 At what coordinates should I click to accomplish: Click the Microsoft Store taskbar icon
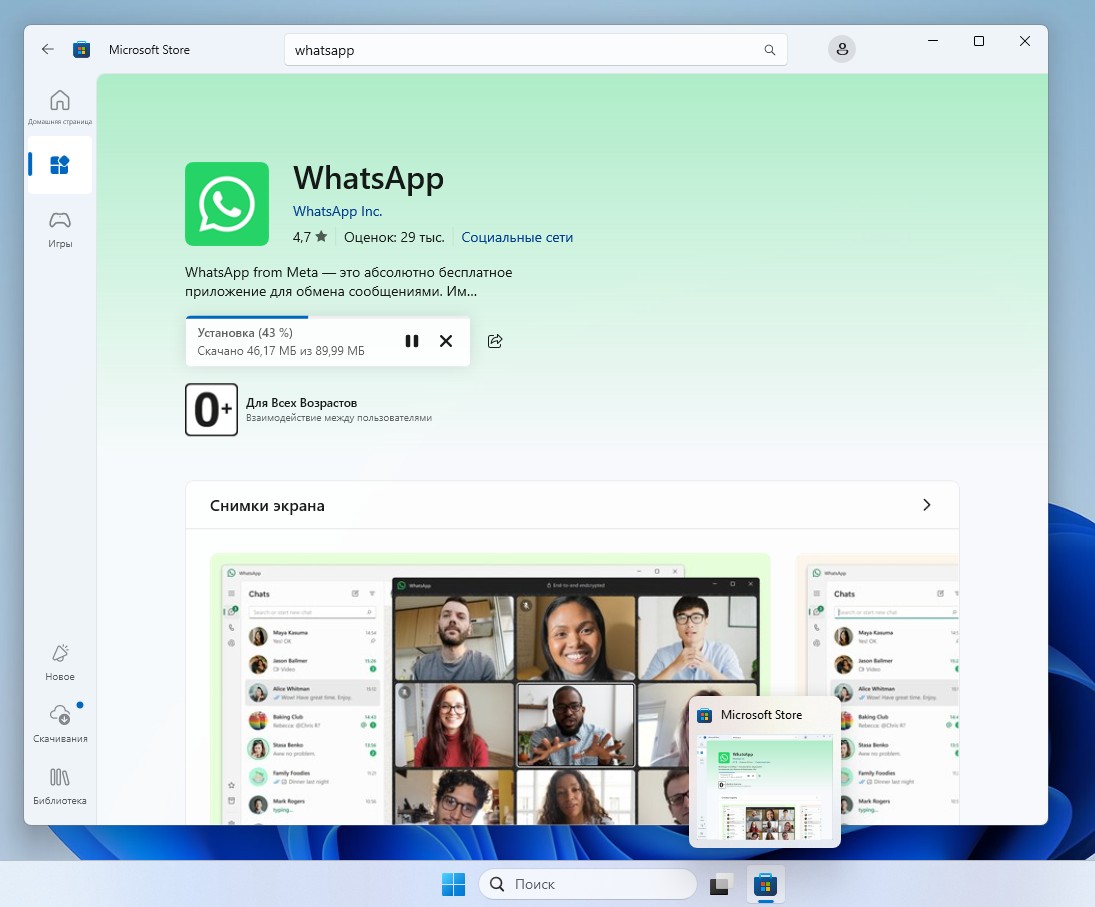click(765, 885)
